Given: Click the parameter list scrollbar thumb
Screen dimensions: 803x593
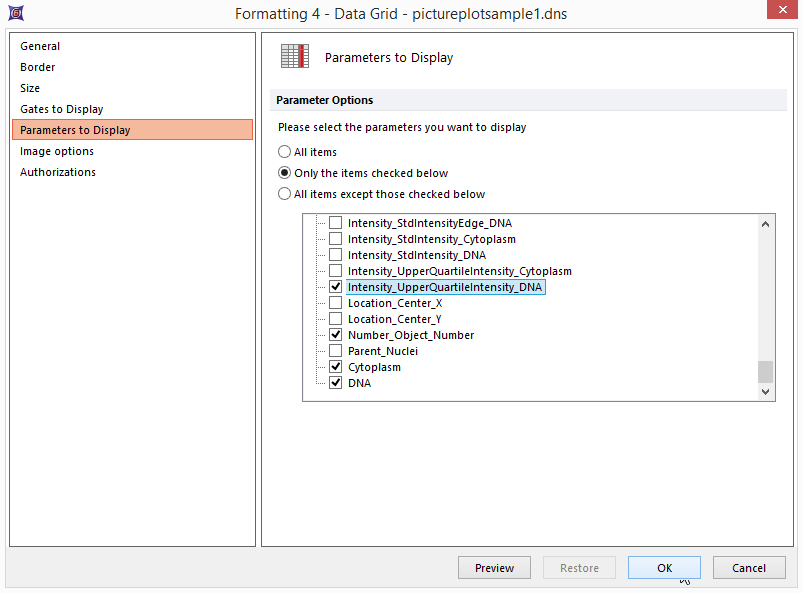Looking at the screenshot, I should [766, 371].
